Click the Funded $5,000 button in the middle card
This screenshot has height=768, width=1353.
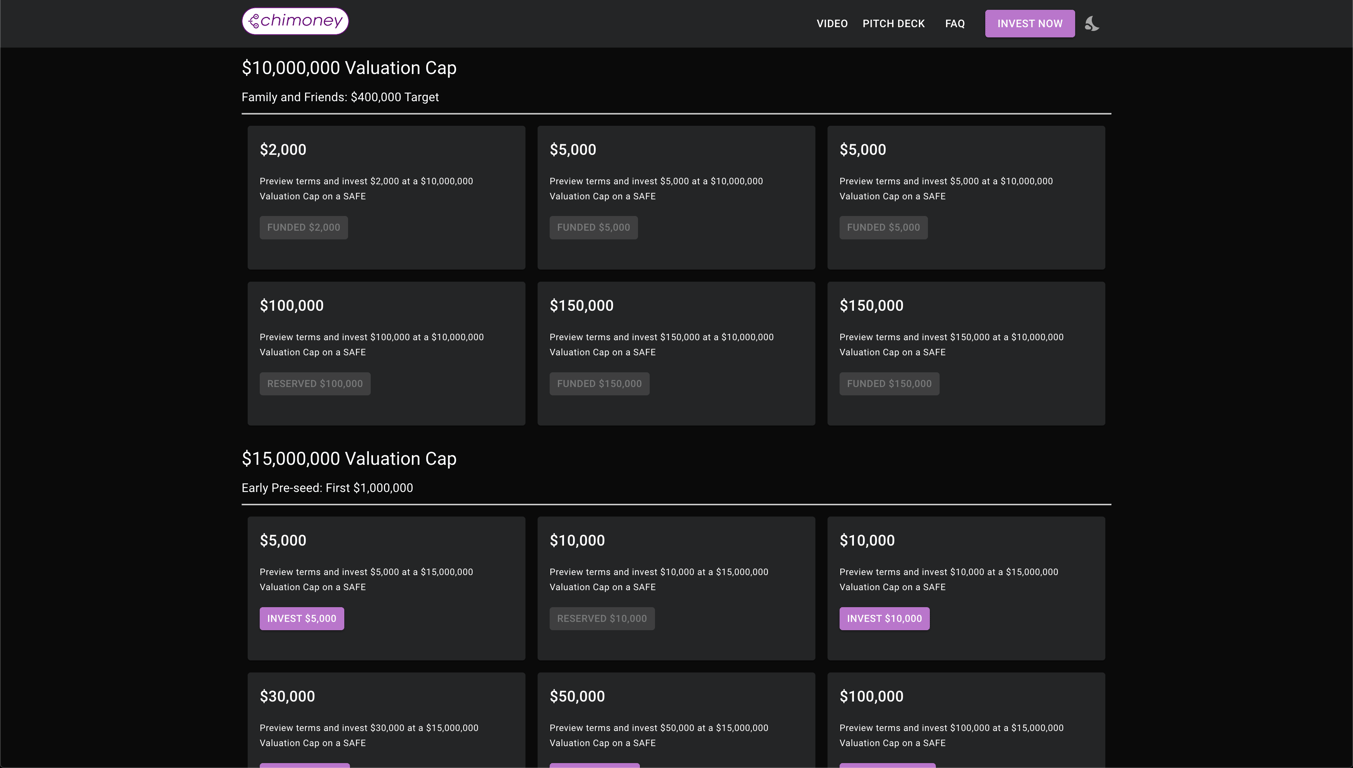[x=593, y=228]
